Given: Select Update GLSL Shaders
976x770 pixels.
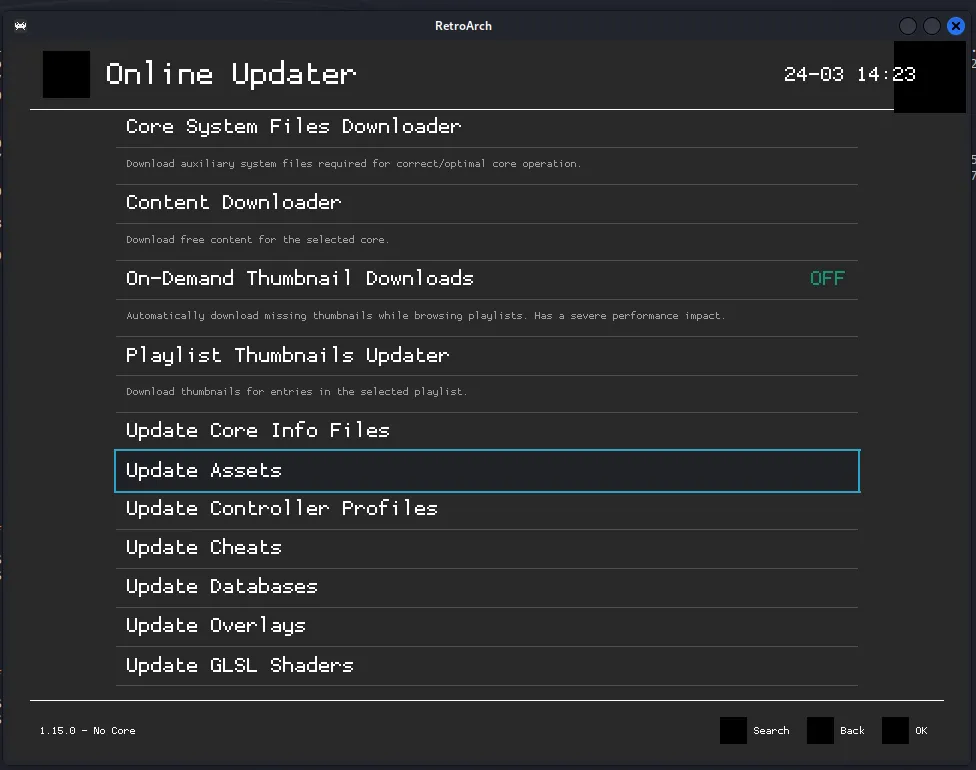Looking at the screenshot, I should (239, 666).
